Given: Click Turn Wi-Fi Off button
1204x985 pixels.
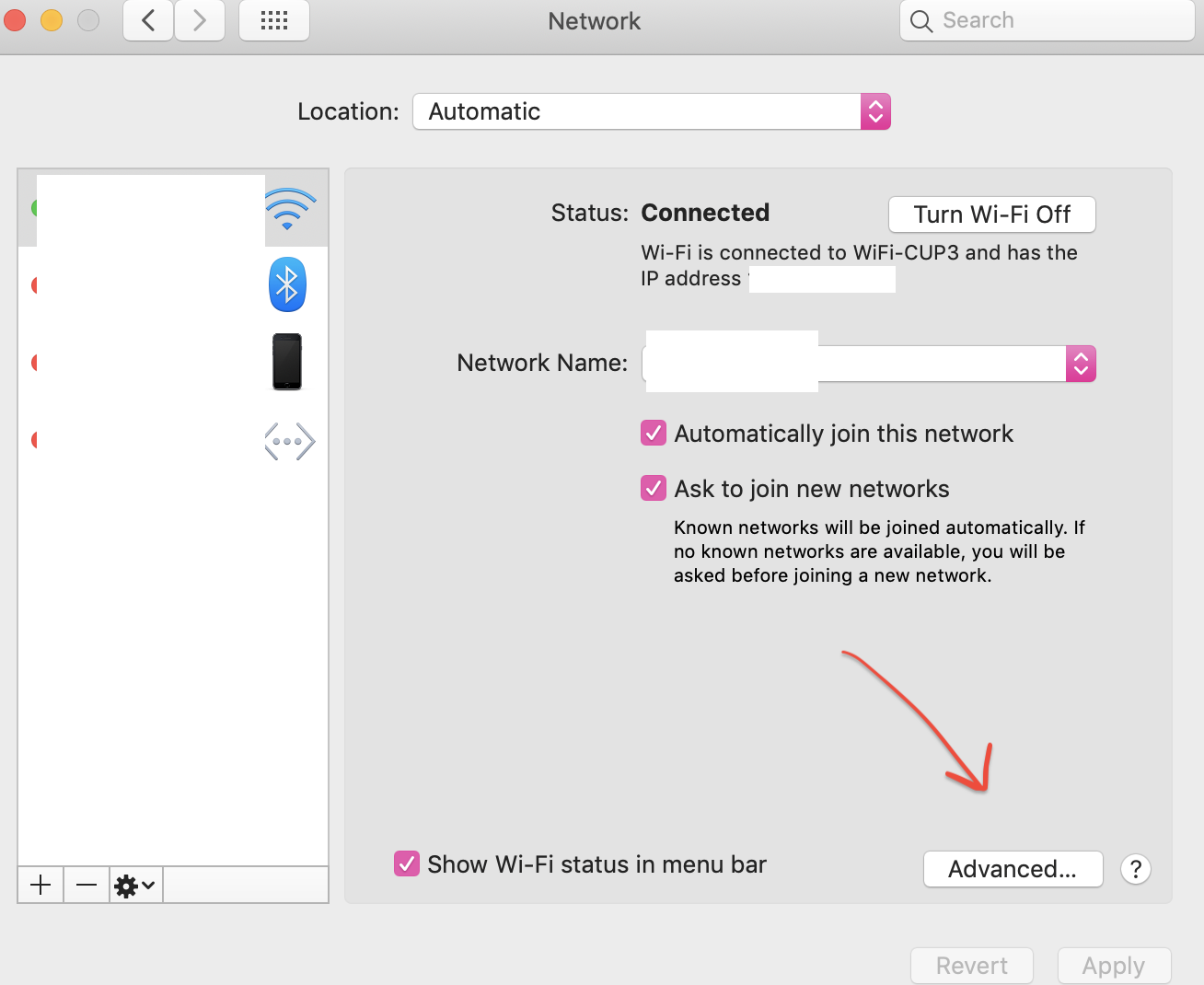Looking at the screenshot, I should coord(992,214).
